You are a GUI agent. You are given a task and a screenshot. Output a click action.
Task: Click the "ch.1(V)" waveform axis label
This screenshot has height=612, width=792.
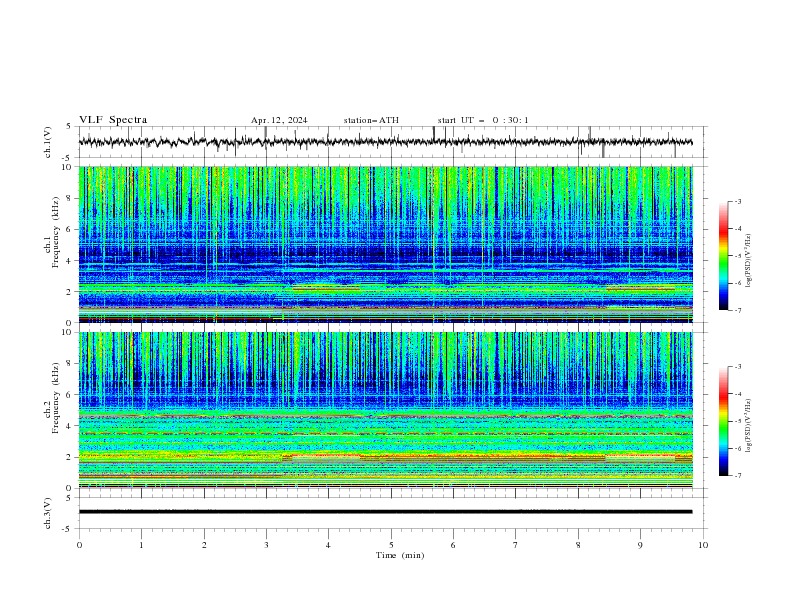pyautogui.click(x=48, y=142)
